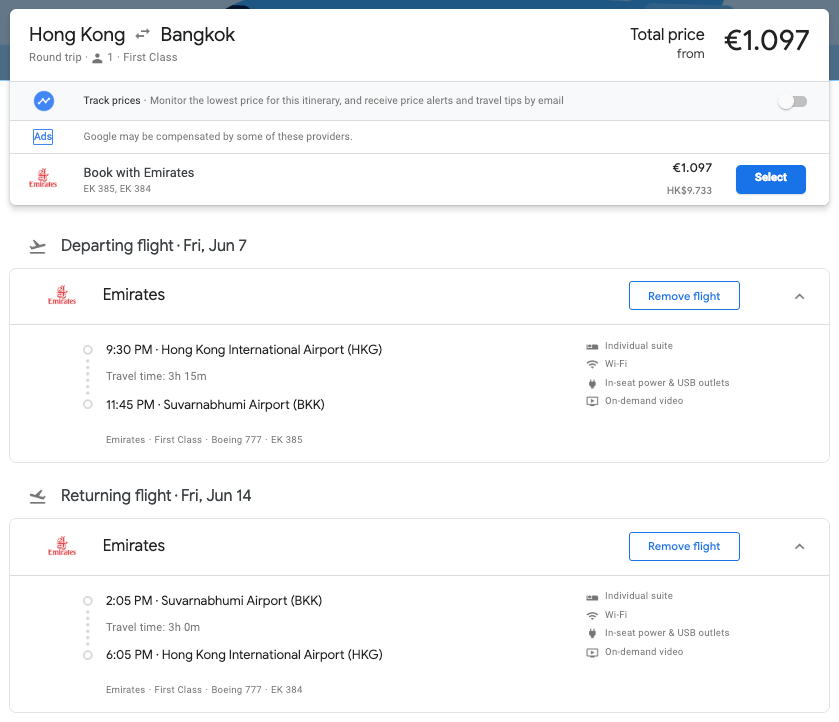Click the passenger count person icon
The image size is (839, 722).
[x=97, y=58]
